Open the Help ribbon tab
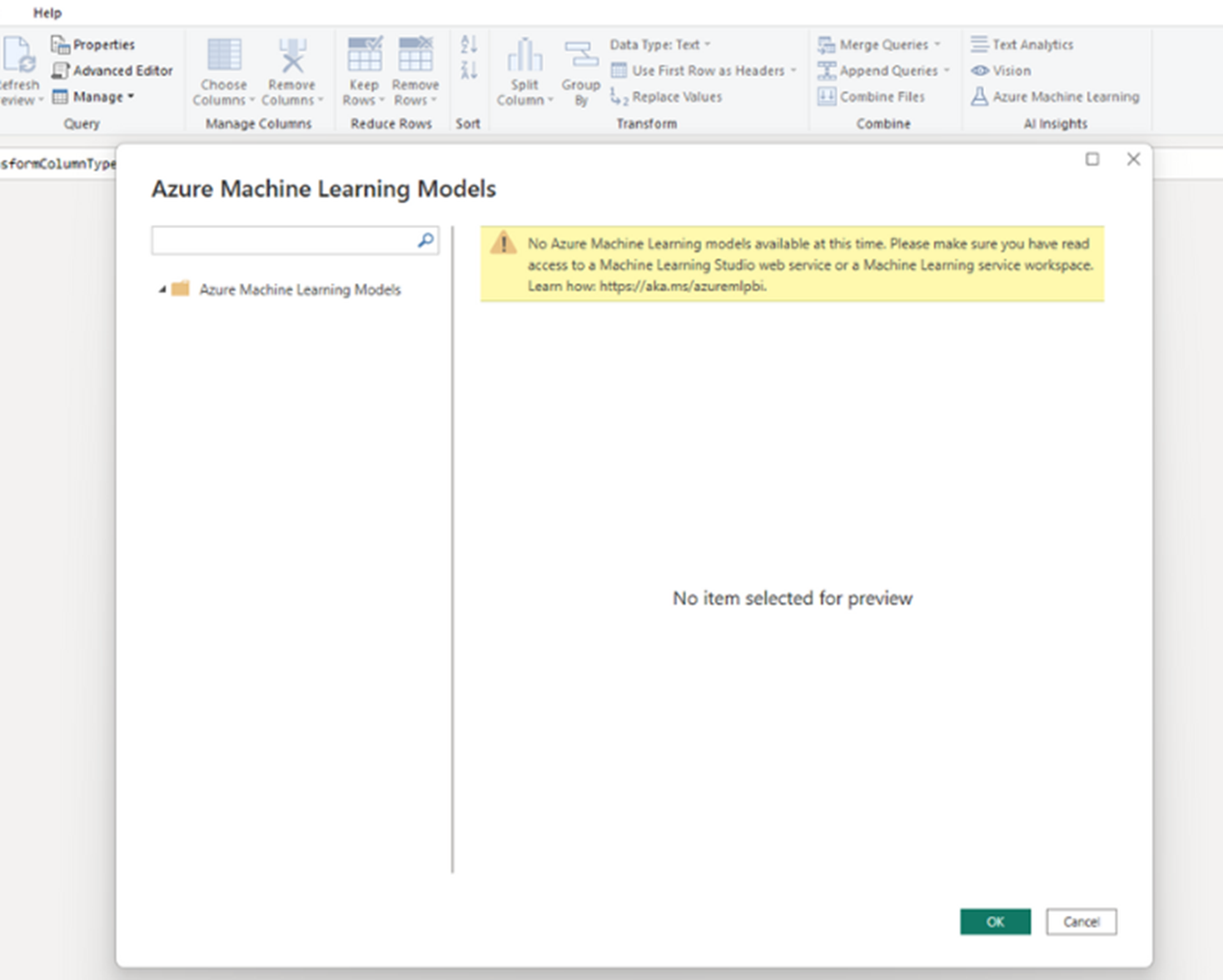Viewport: 1223px width, 980px height. tap(47, 12)
